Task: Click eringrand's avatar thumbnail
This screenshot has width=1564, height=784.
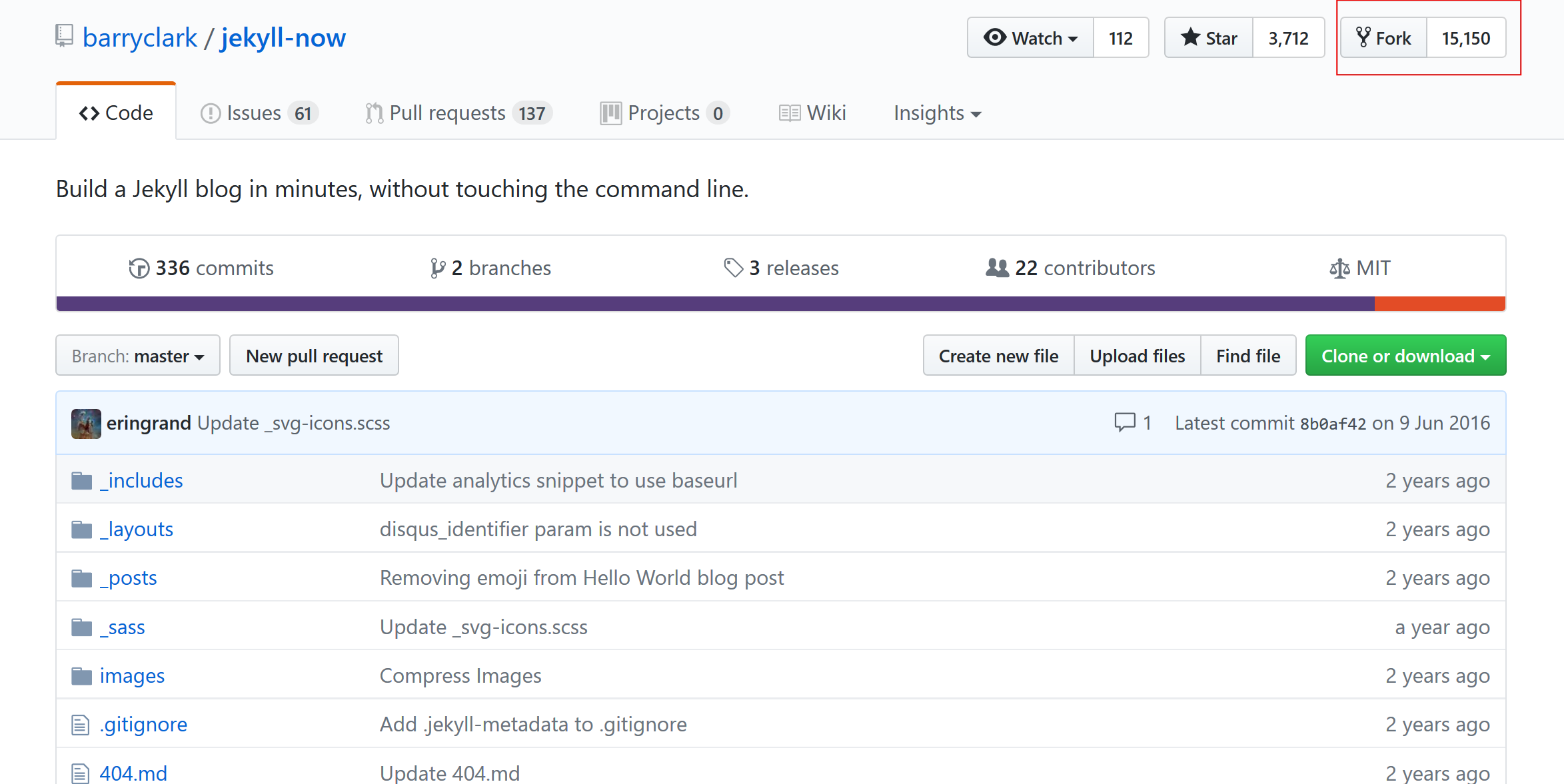Action: 86,424
